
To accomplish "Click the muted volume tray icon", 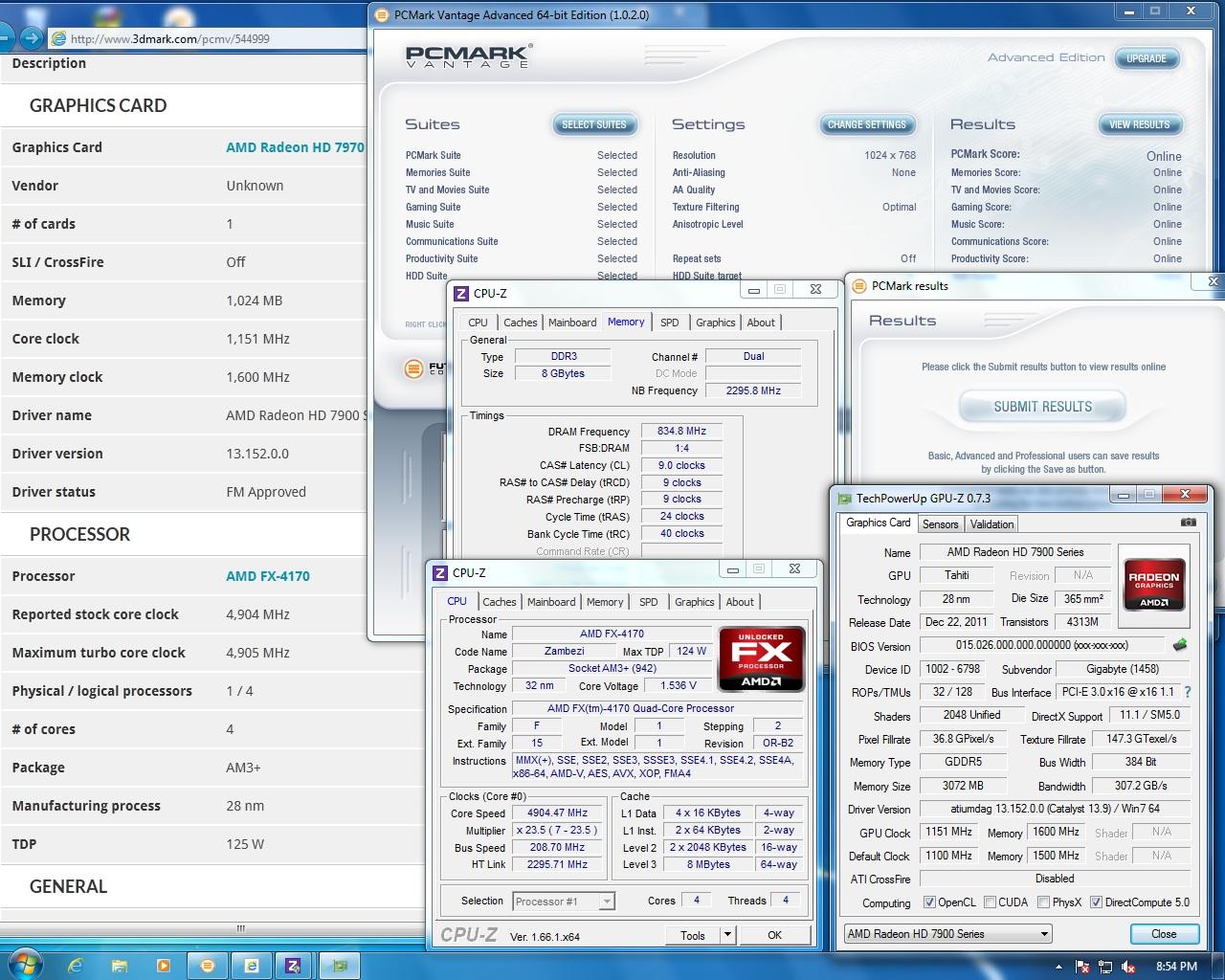I will coord(1128,967).
